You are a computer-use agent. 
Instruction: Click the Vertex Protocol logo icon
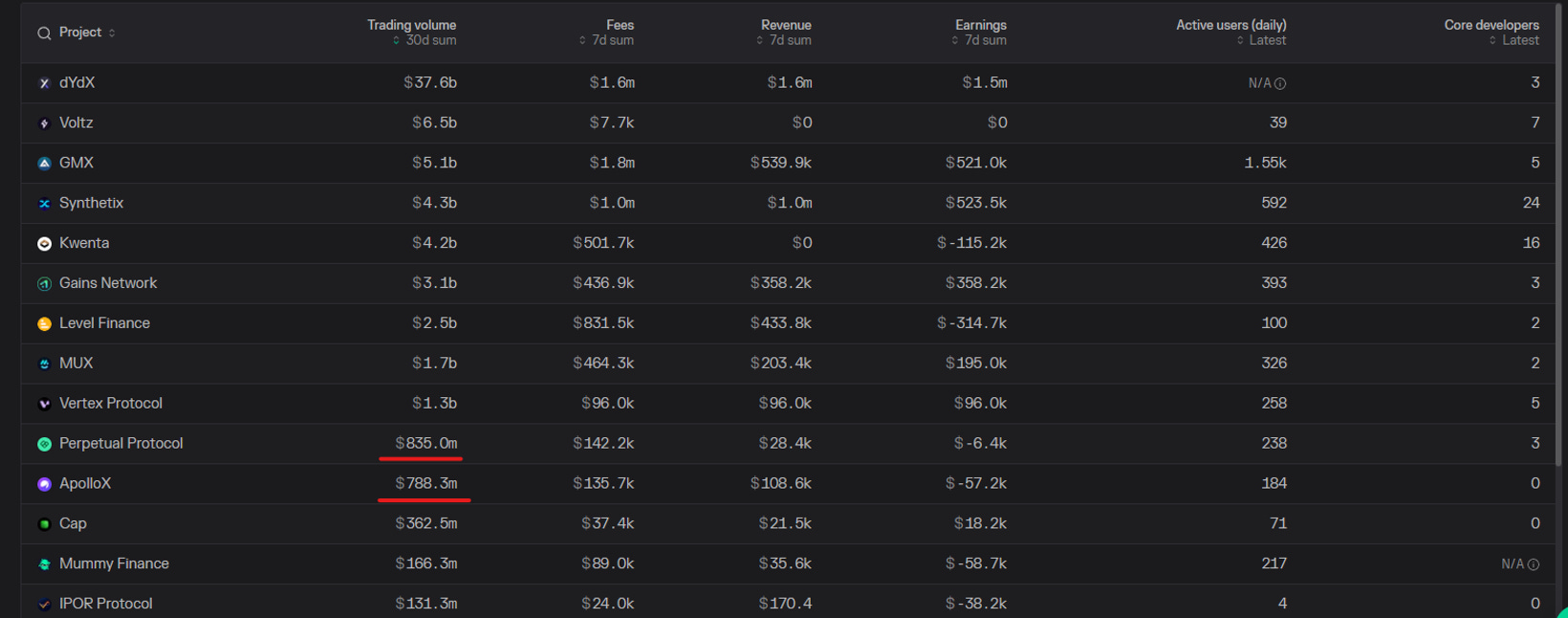44,405
